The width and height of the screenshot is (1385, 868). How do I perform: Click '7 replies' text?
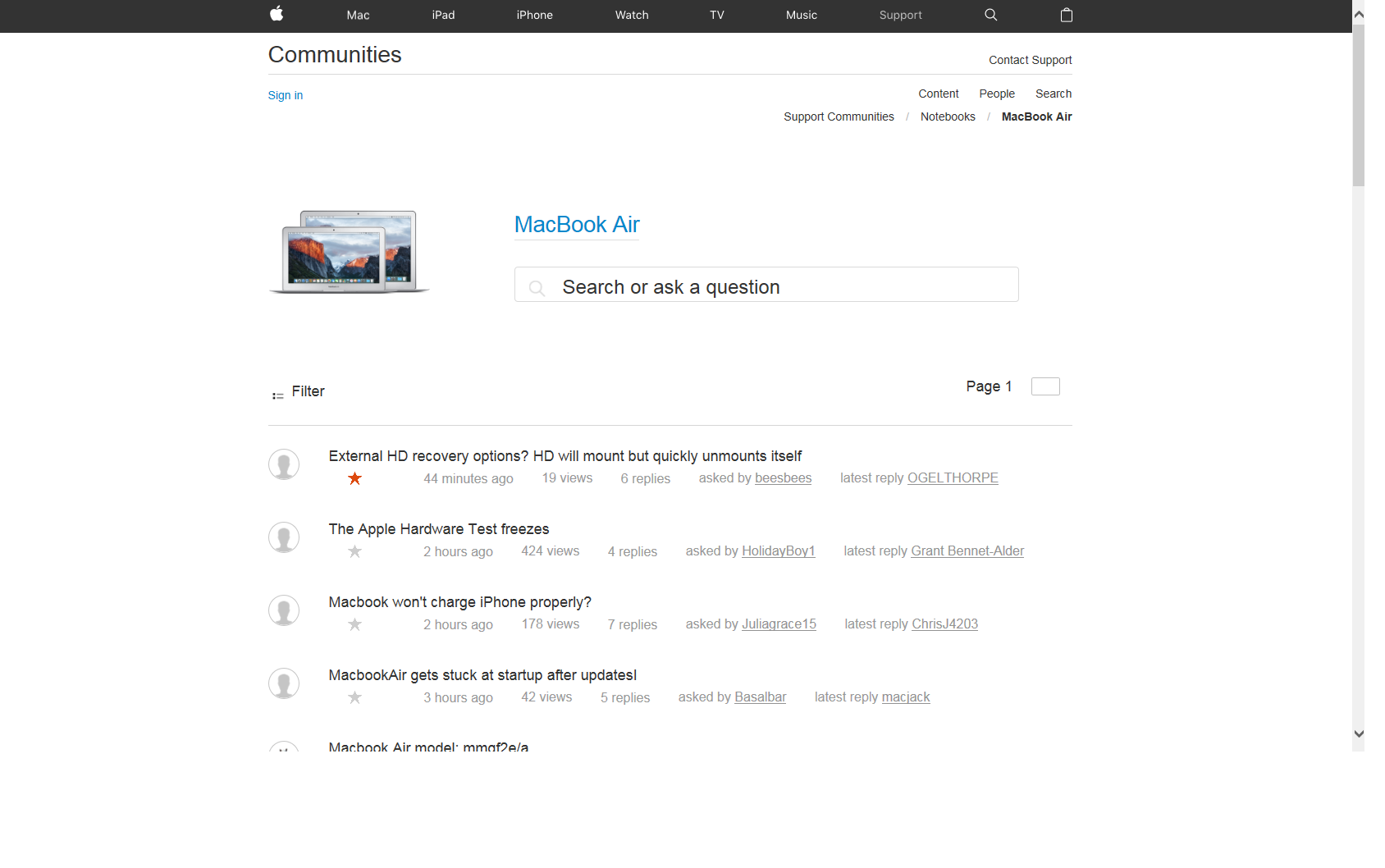pos(633,625)
